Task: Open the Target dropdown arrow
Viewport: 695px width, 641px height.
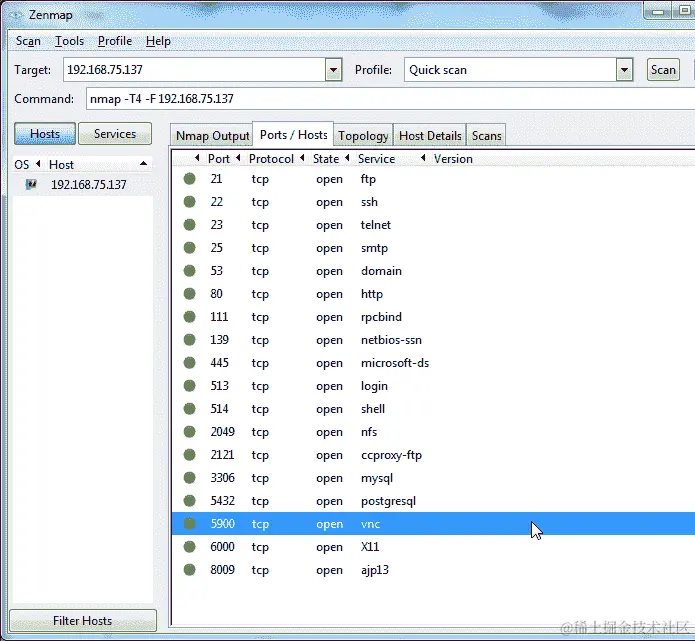Action: click(333, 70)
